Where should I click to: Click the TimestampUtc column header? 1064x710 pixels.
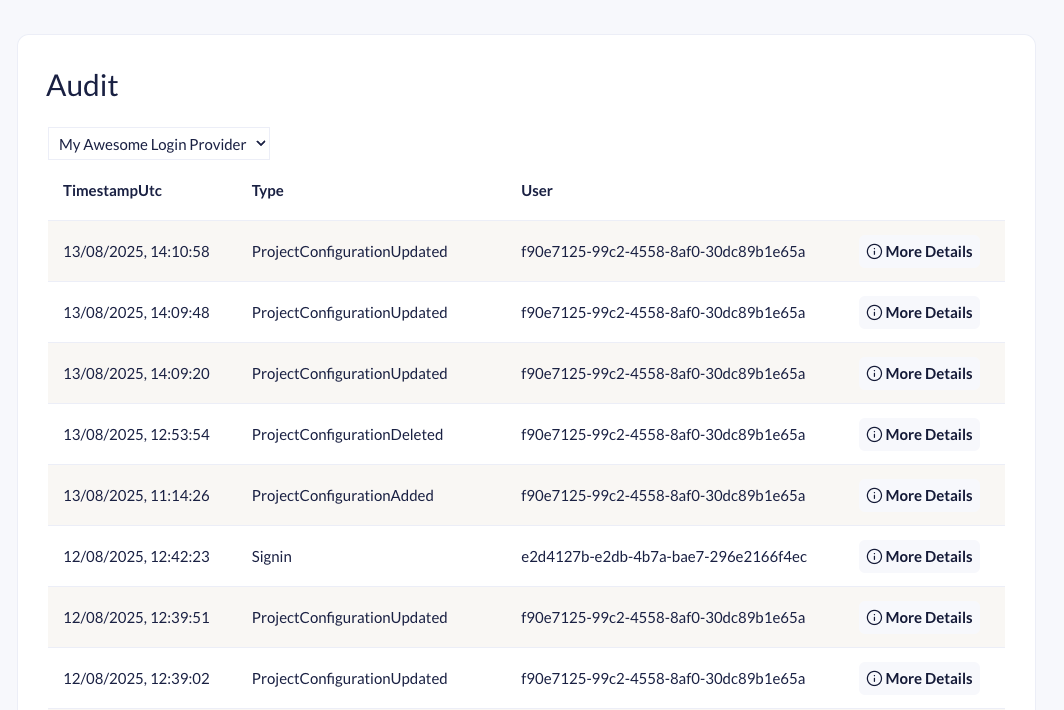point(112,191)
